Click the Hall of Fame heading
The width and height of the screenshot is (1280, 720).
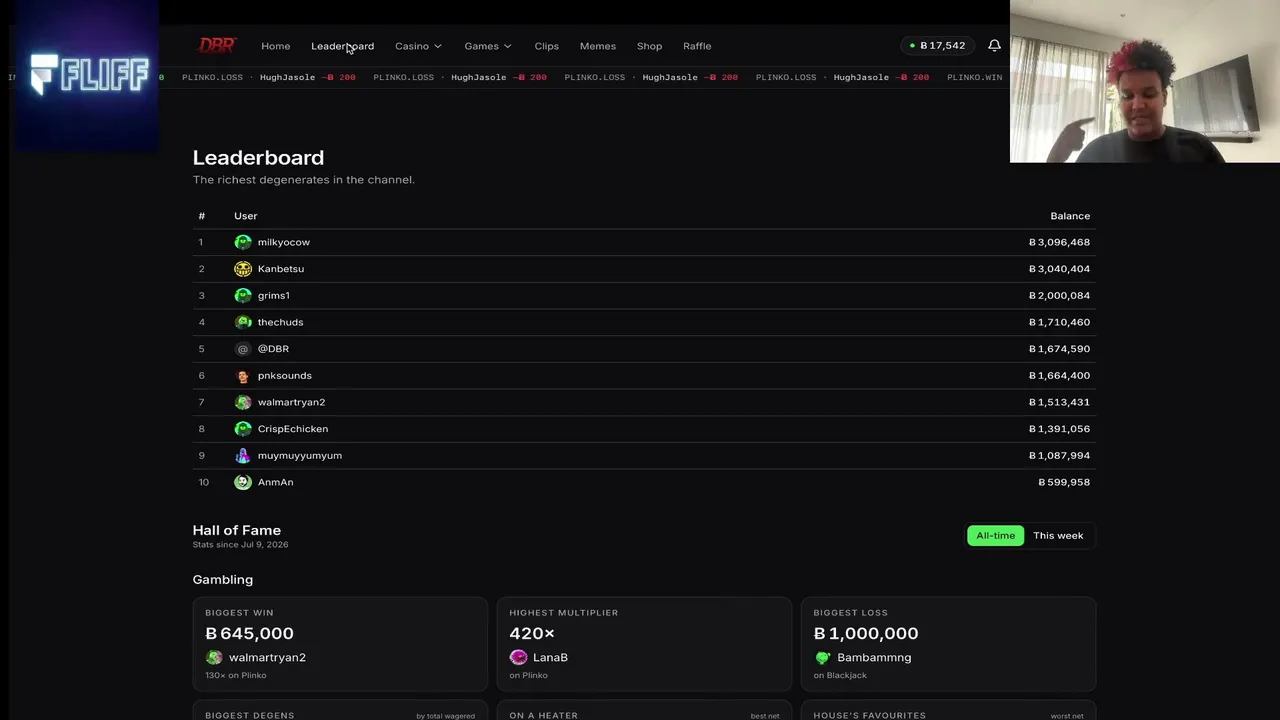click(x=237, y=530)
